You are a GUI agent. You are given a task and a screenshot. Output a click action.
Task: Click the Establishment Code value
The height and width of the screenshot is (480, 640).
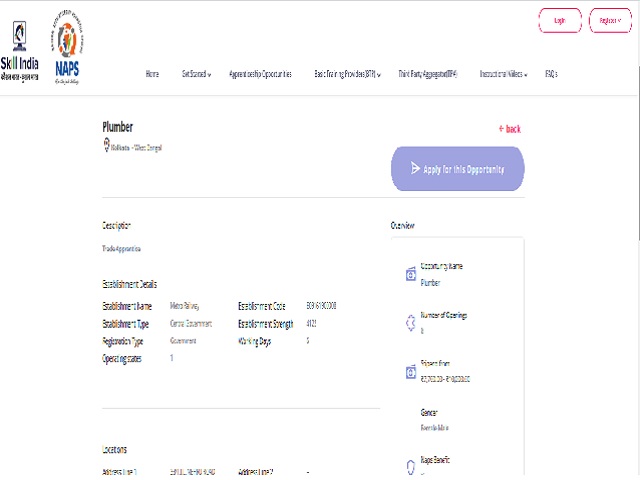pyautogui.click(x=321, y=305)
